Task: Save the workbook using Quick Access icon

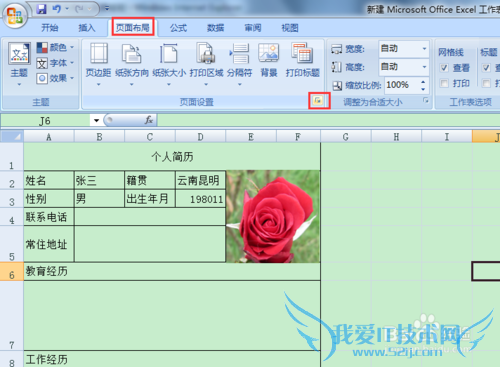Action: (x=41, y=9)
